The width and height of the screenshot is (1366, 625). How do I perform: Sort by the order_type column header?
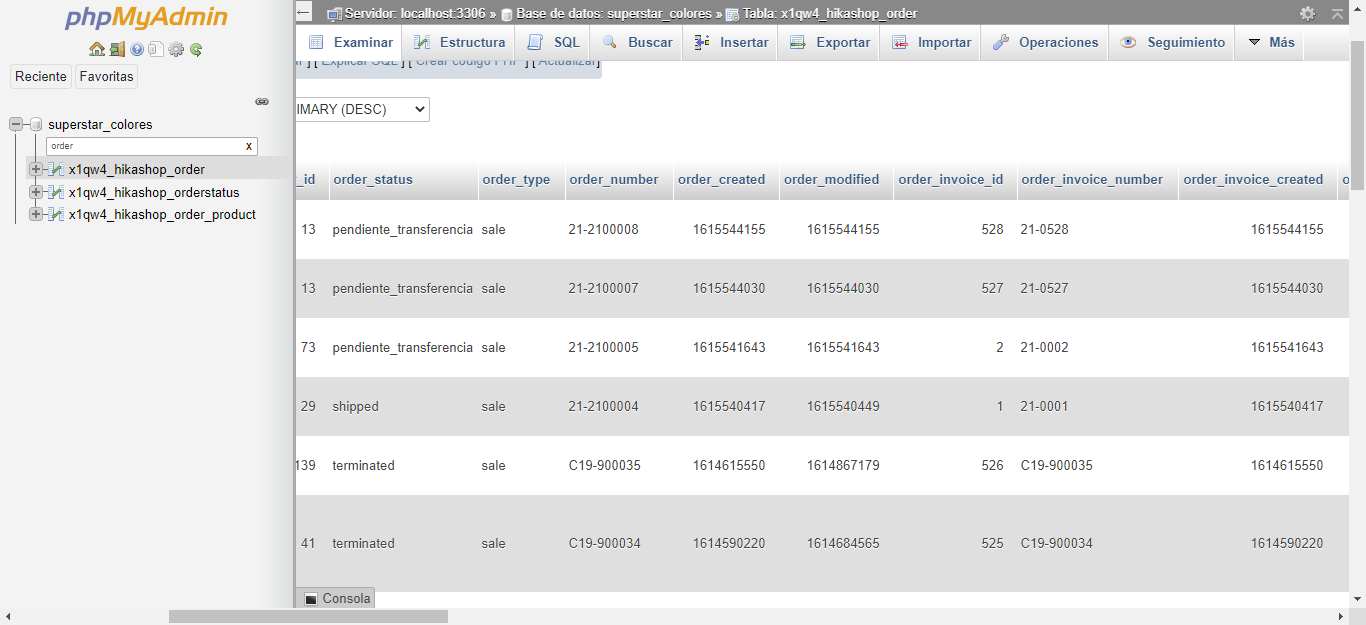point(516,180)
